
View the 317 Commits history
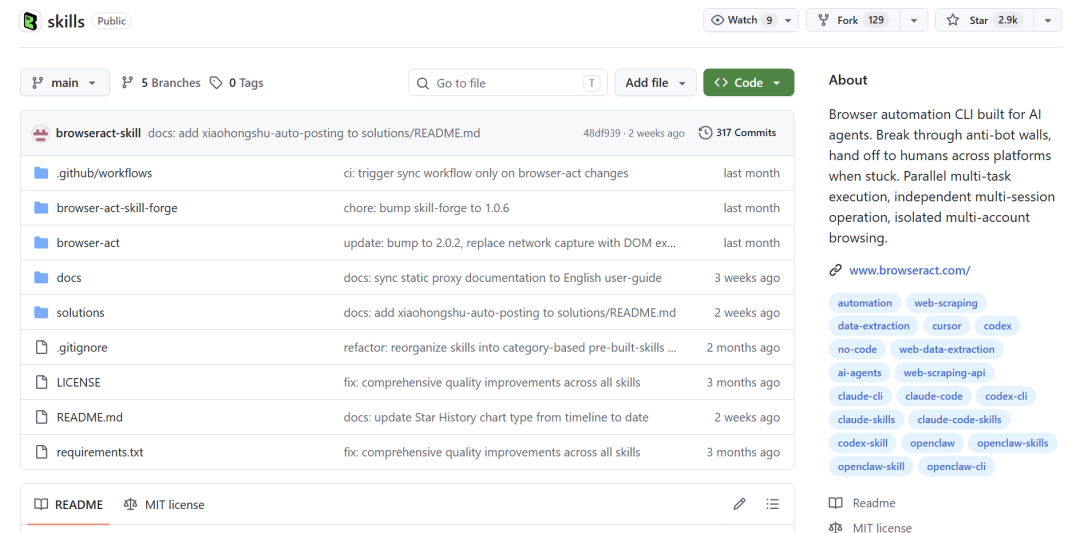(738, 133)
